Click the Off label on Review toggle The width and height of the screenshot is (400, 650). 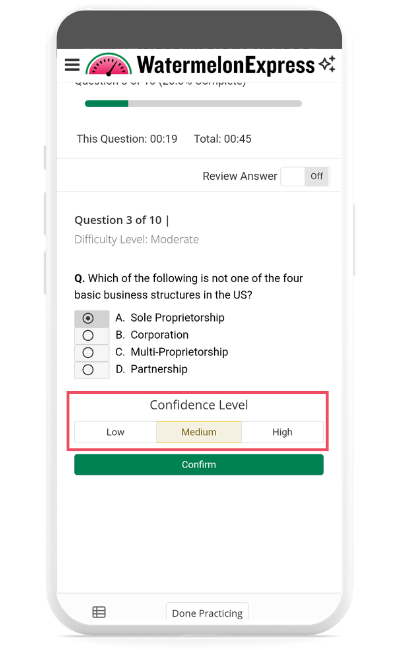(317, 176)
